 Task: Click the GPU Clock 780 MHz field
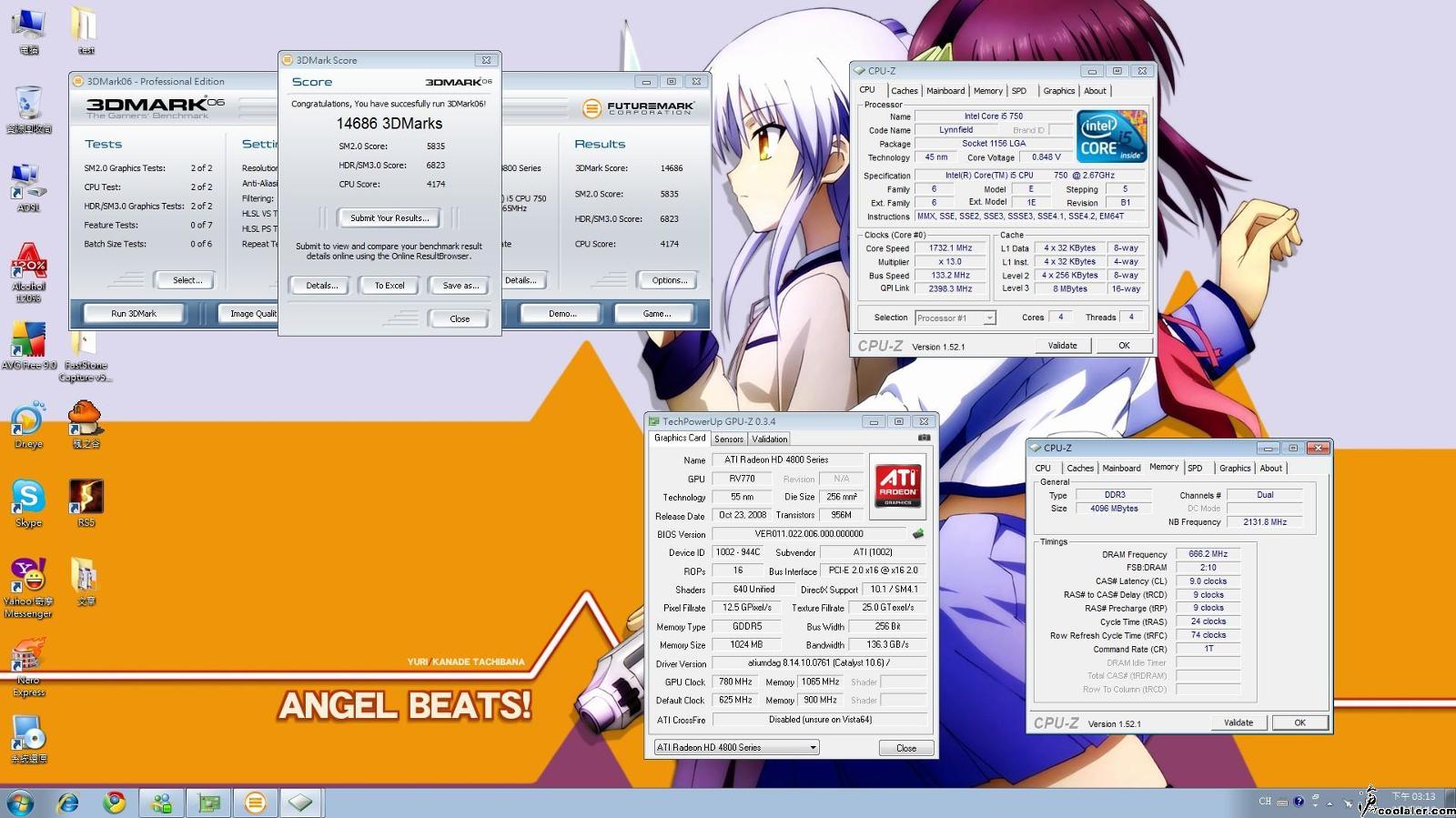coord(735,682)
